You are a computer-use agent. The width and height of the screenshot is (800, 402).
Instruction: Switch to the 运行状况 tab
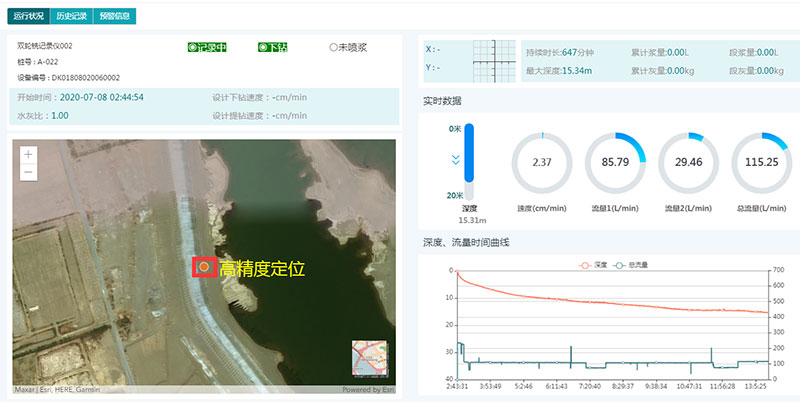pos(29,16)
